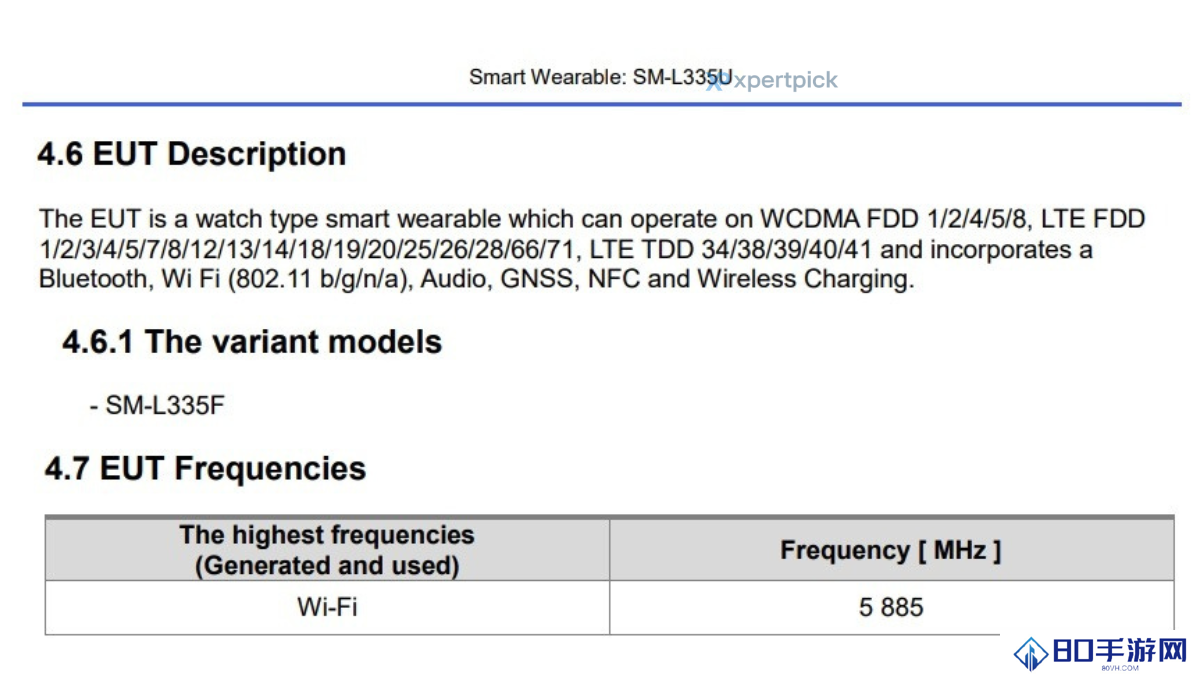The width and height of the screenshot is (1200, 680).
Task: Click the Wi Fi (802.11 b/g/n/a) text
Action: [287, 279]
